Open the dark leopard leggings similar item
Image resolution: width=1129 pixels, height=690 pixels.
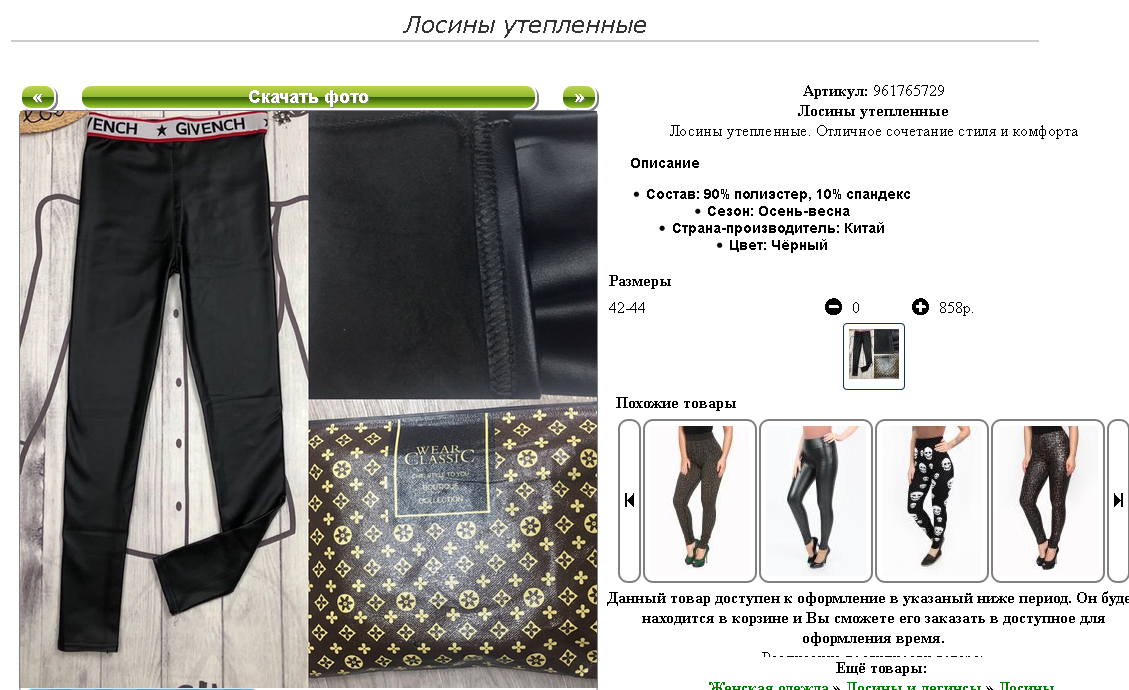tap(1048, 501)
